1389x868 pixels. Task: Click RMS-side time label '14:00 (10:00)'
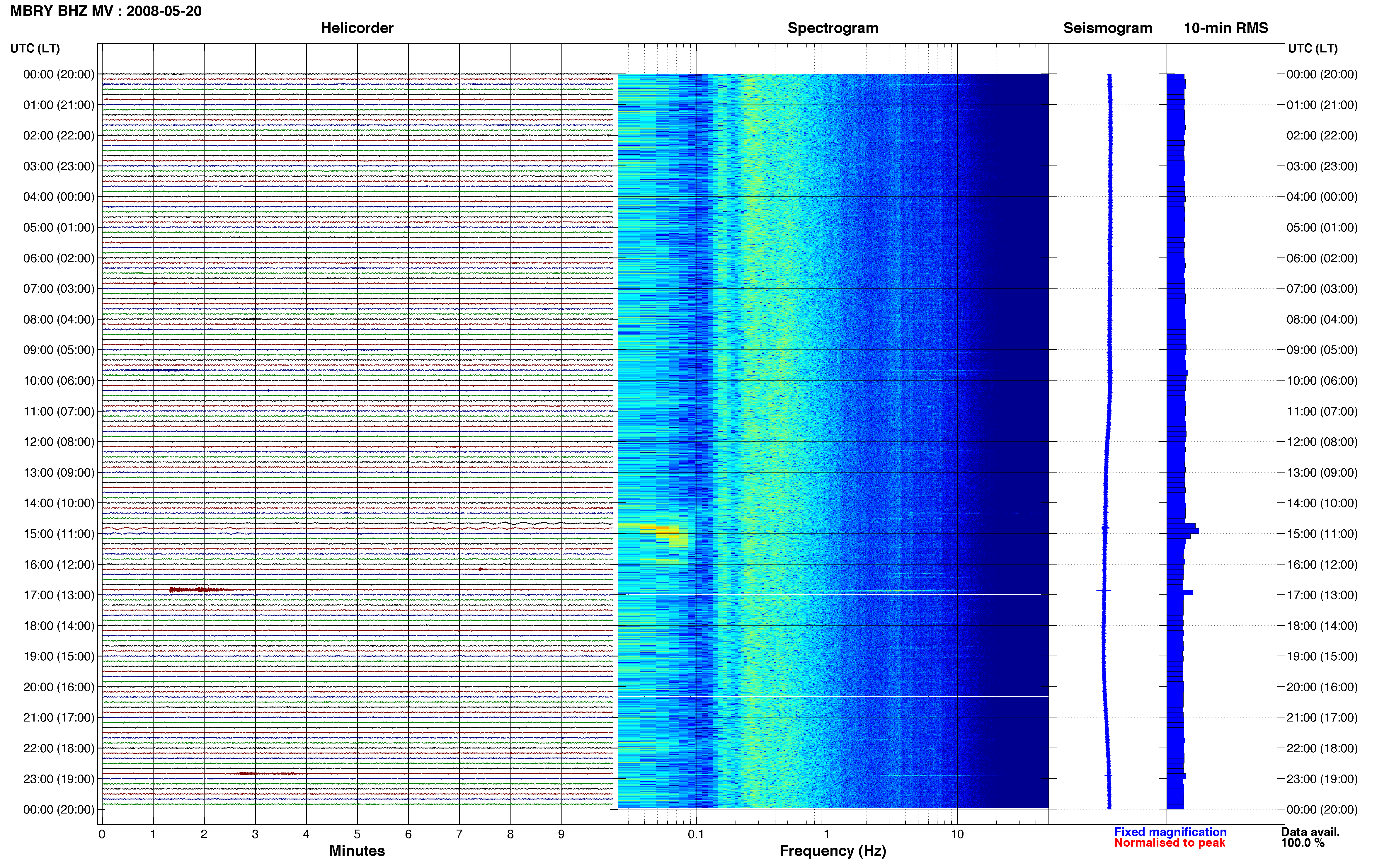pyautogui.click(x=1322, y=504)
